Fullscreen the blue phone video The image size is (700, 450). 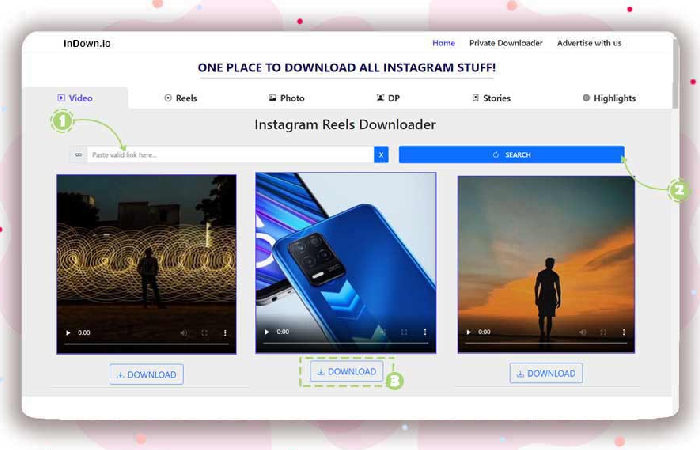[x=404, y=332]
